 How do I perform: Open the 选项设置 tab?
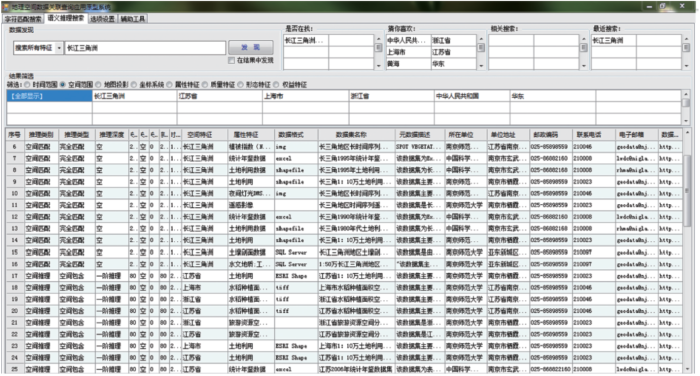[x=103, y=19]
